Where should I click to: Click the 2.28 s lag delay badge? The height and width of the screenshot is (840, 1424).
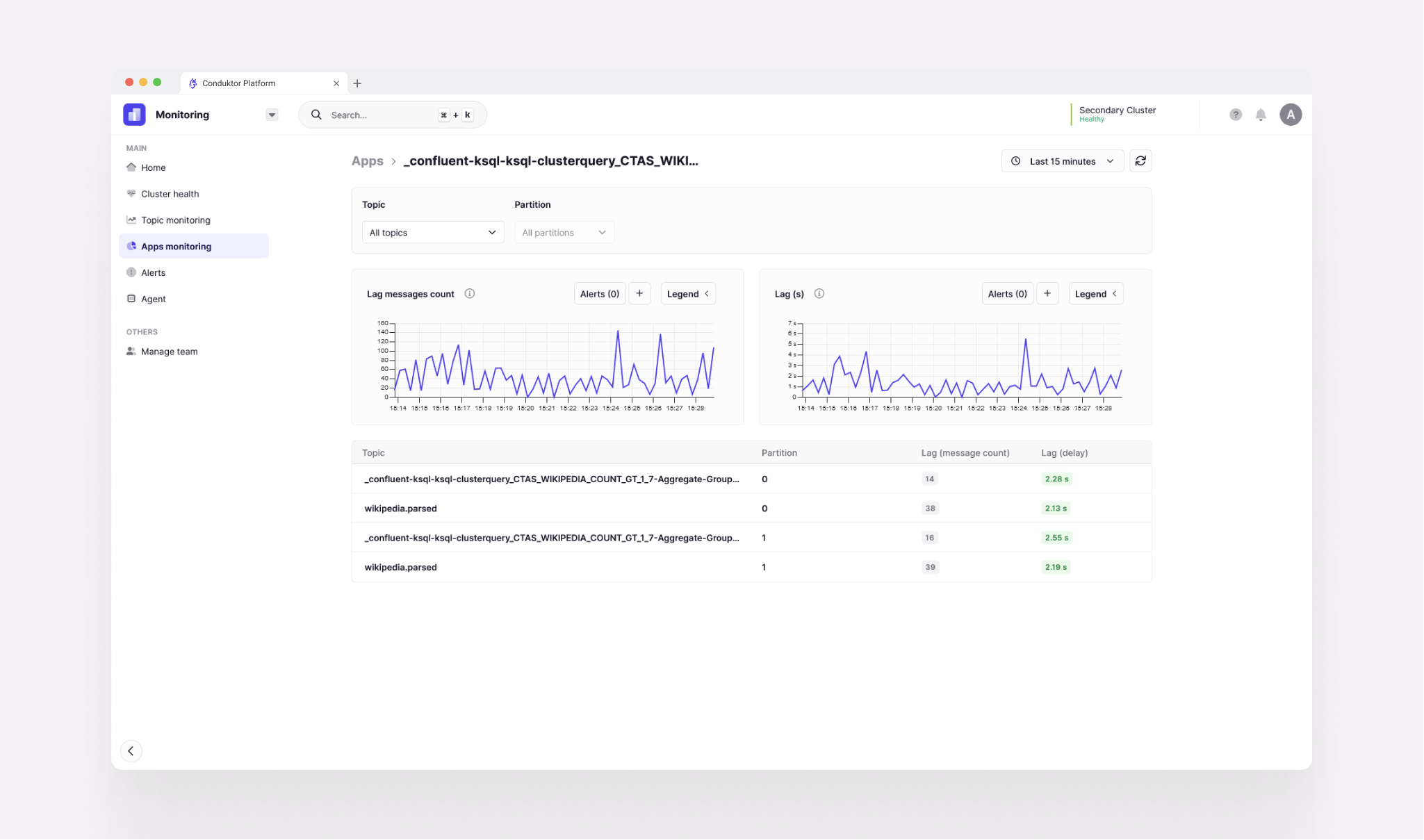tap(1056, 479)
